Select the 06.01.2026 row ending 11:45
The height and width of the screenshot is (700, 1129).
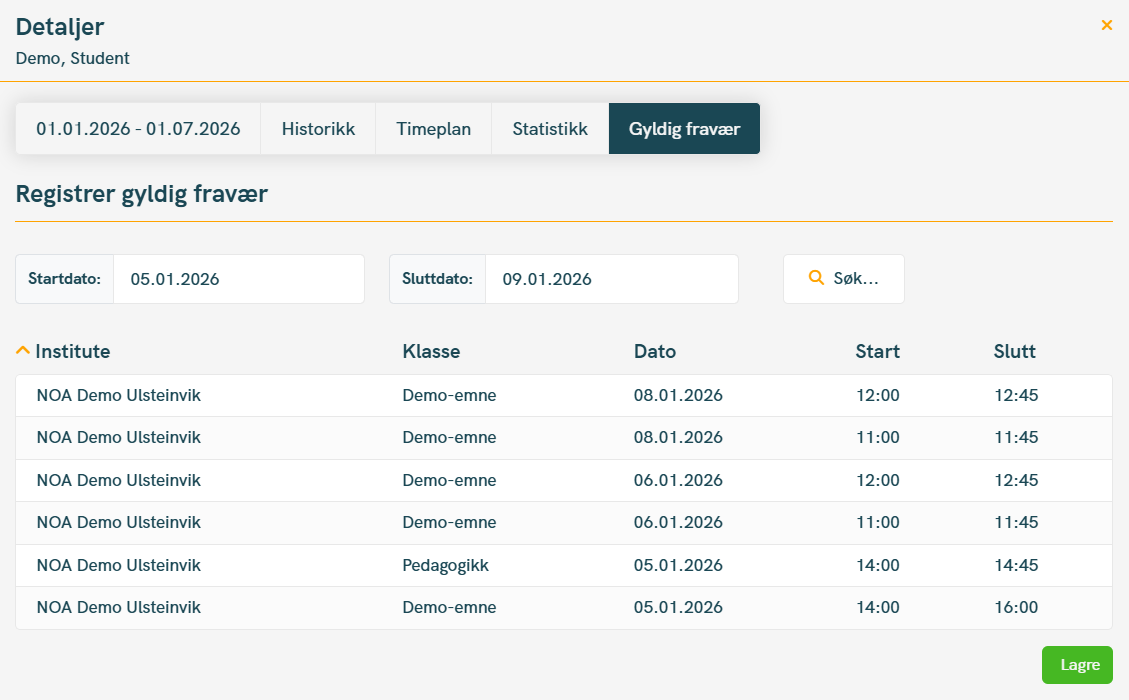coord(564,523)
